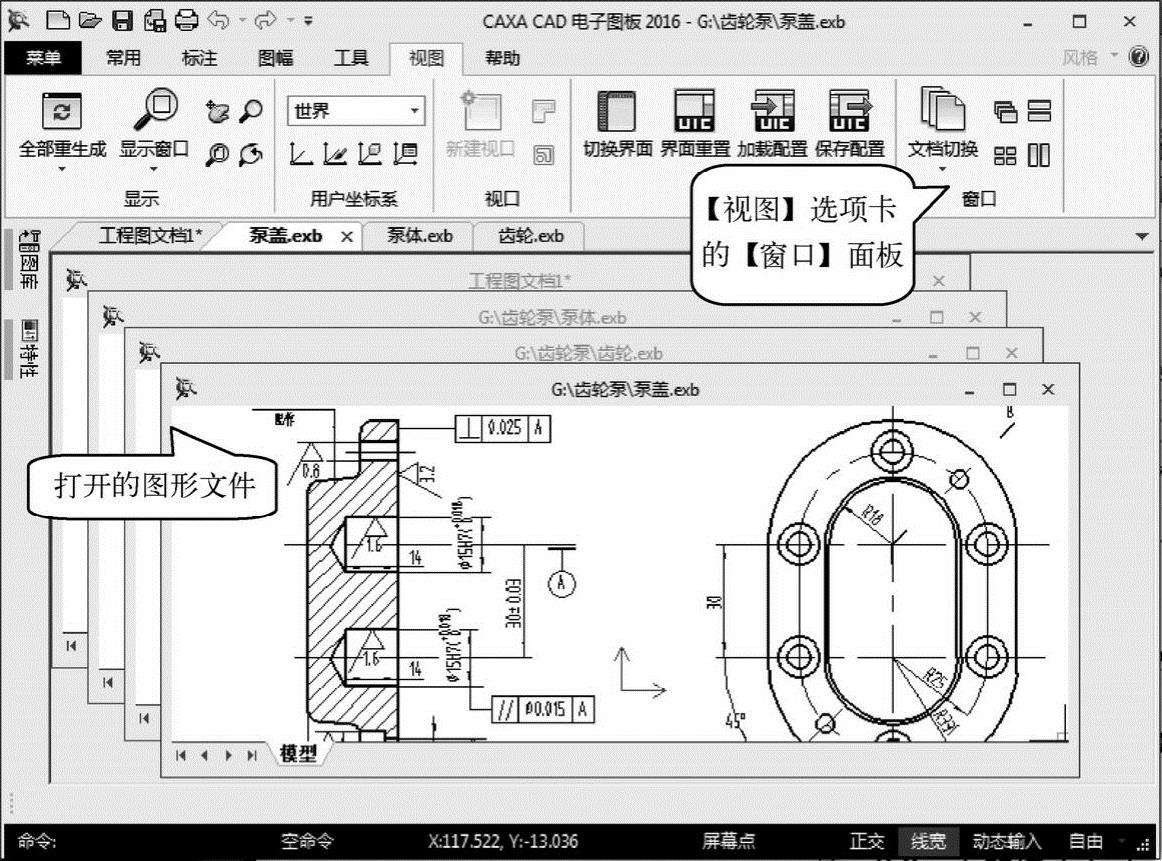Click the vertical tile windows icon
This screenshot has height=861, width=1162.
pos(1039,155)
